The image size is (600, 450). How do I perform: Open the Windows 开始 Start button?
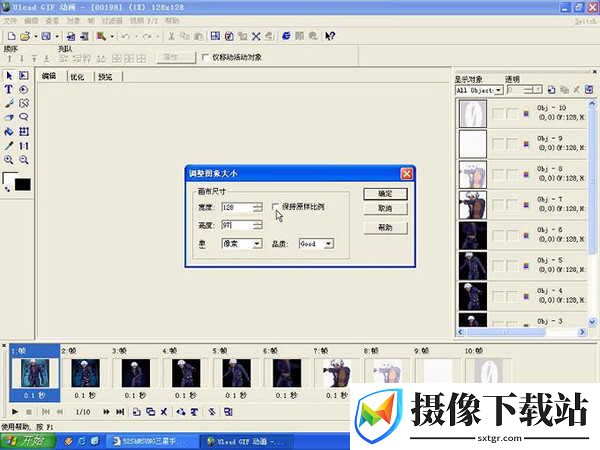point(28,441)
